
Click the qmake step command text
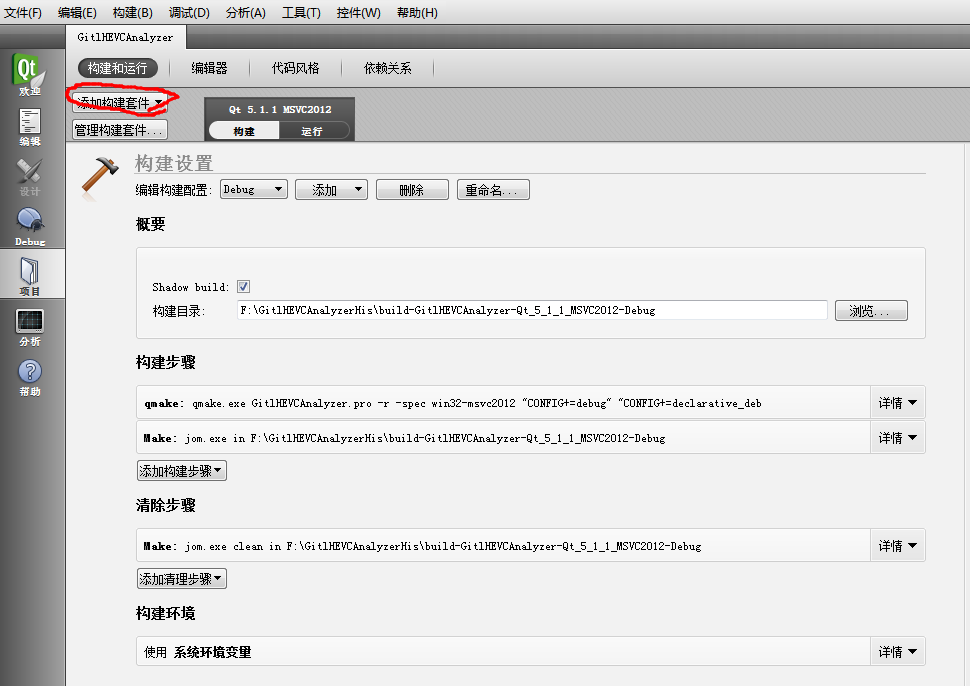pyautogui.click(x=452, y=403)
